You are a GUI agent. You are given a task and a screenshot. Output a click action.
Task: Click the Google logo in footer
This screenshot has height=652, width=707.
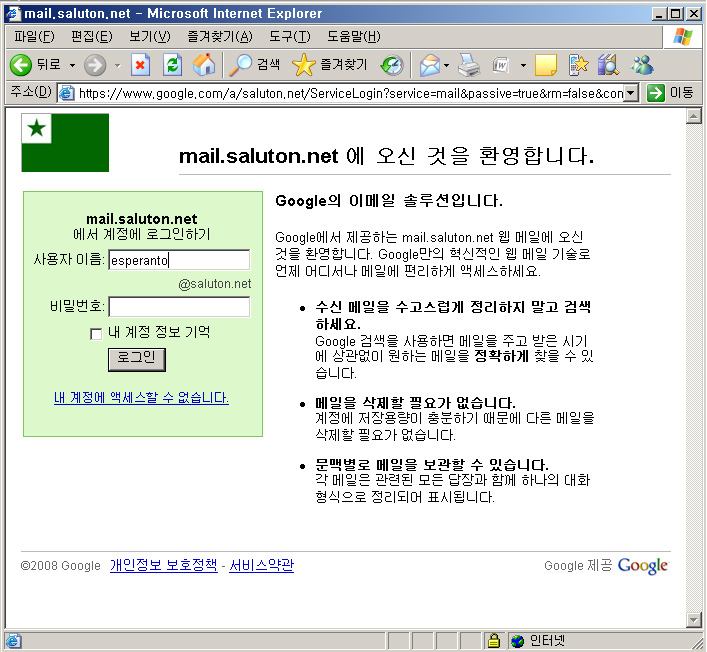[x=643, y=565]
